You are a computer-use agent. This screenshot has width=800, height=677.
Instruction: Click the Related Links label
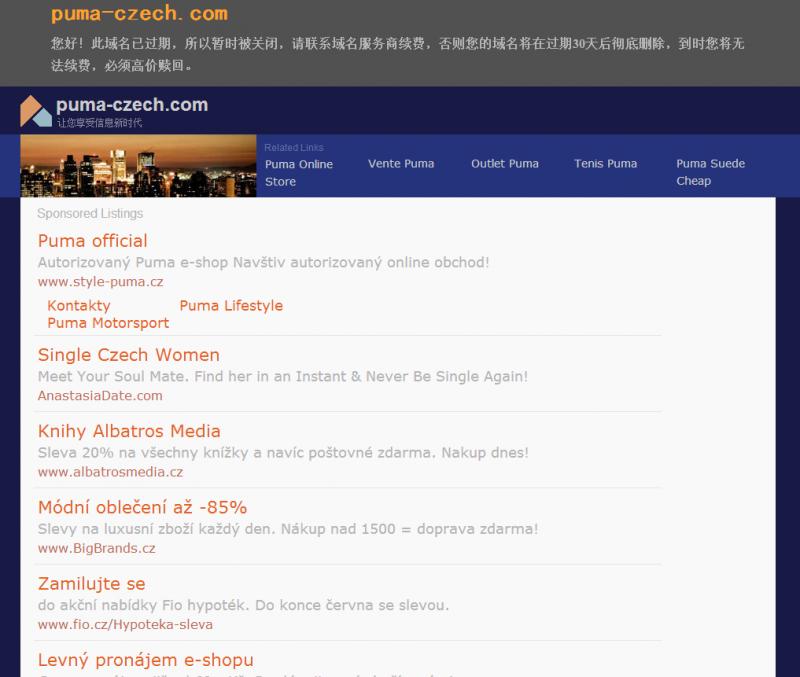point(294,147)
